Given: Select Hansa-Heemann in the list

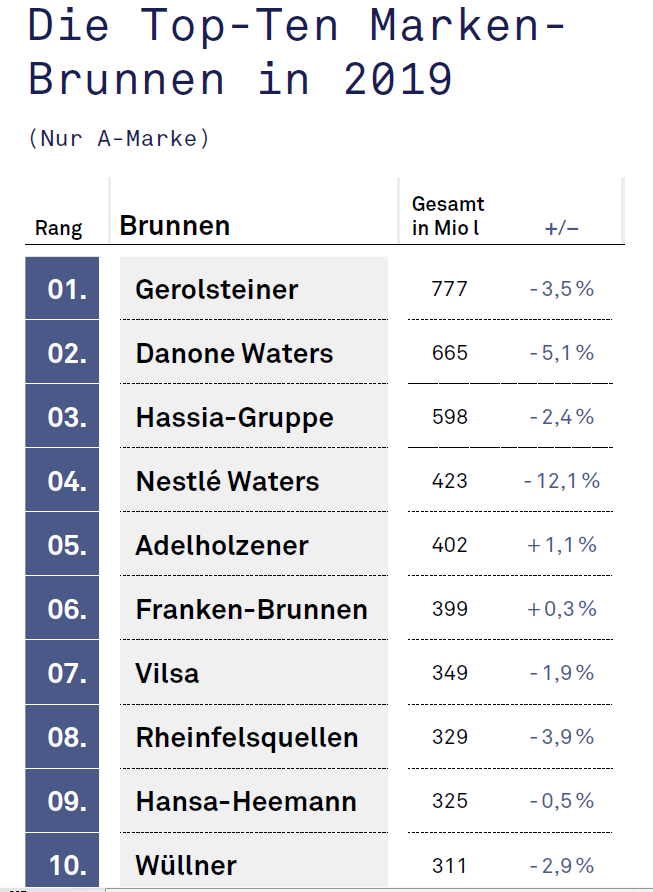Looking at the screenshot, I should tap(254, 801).
